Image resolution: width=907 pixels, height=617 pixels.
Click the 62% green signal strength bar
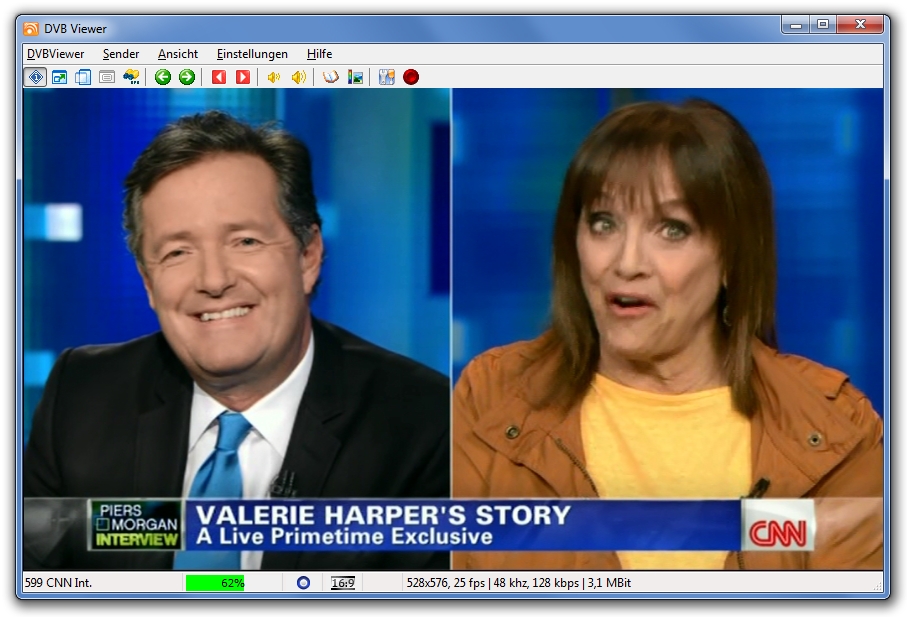pyautogui.click(x=215, y=583)
